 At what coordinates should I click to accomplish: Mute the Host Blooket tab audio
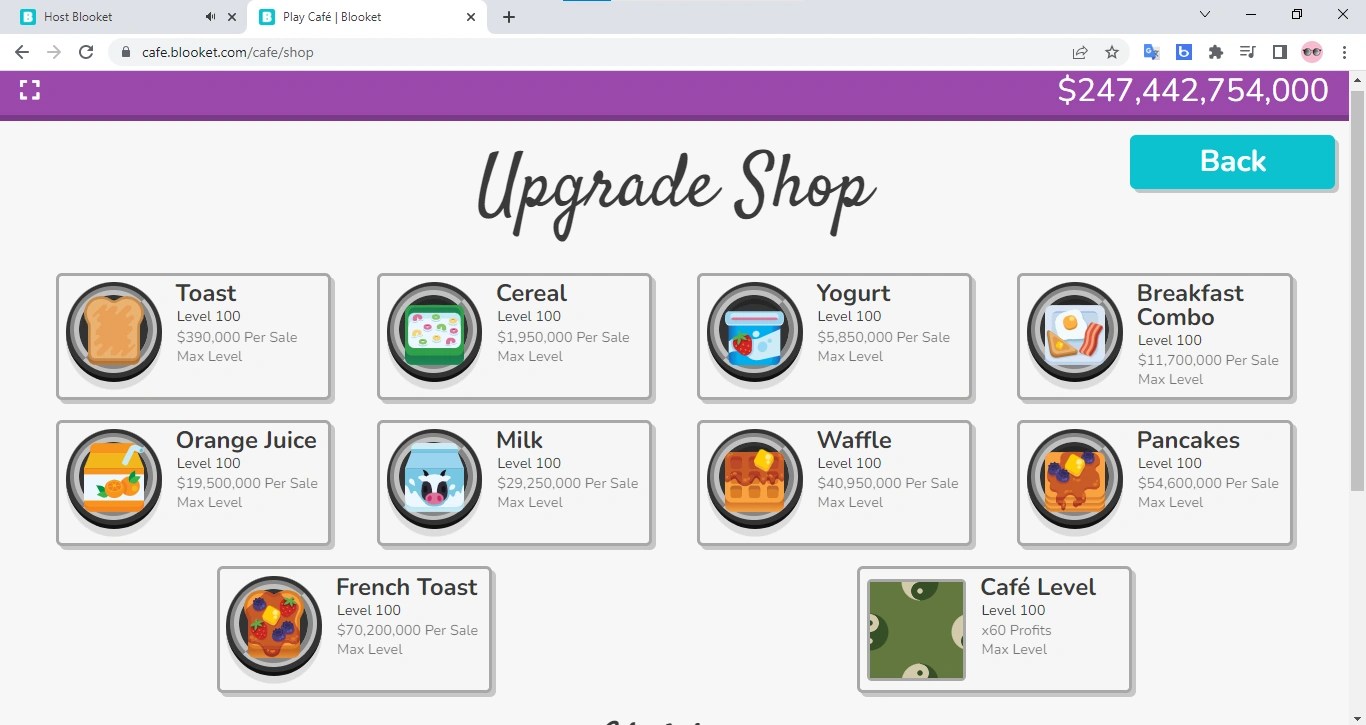[x=210, y=16]
